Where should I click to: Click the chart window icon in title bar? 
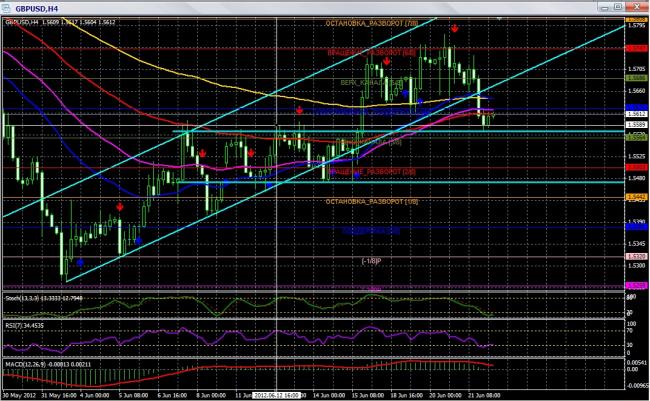(6, 8)
